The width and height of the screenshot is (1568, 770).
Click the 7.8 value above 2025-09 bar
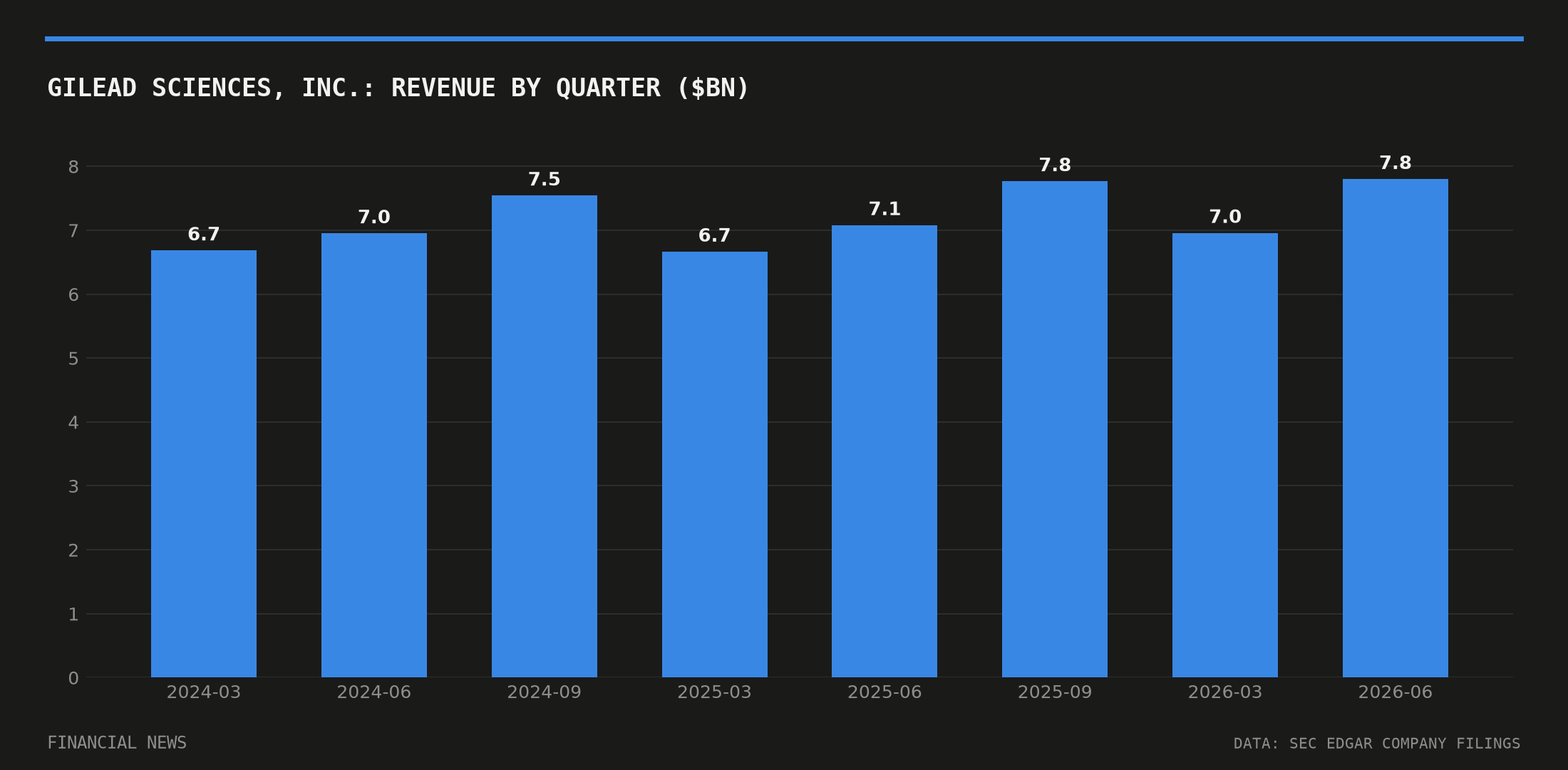(x=1055, y=165)
